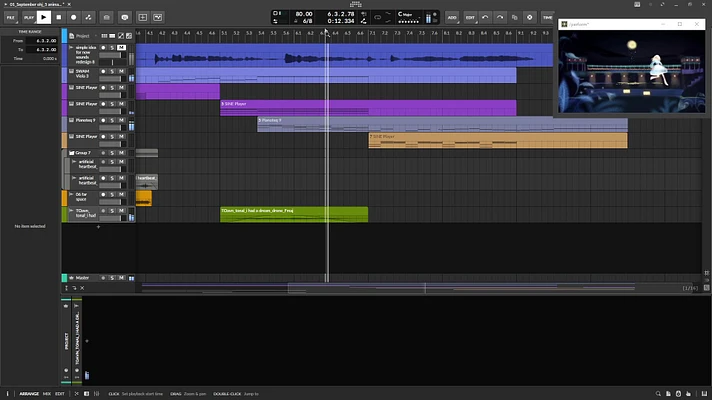
Task: Open the PLAY menu
Action: 29,17
